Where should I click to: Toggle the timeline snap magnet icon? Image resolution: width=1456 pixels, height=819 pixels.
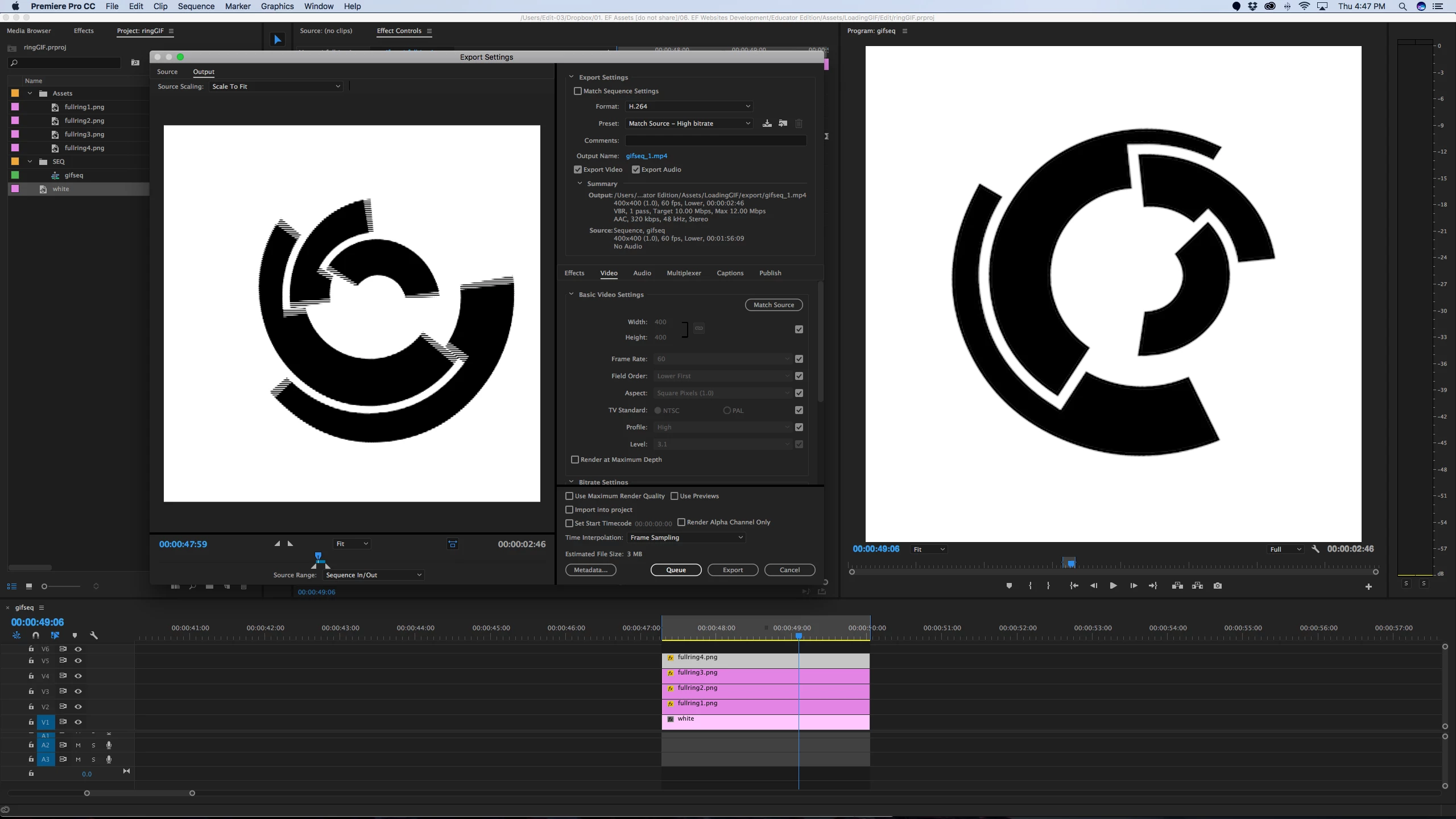coord(36,635)
